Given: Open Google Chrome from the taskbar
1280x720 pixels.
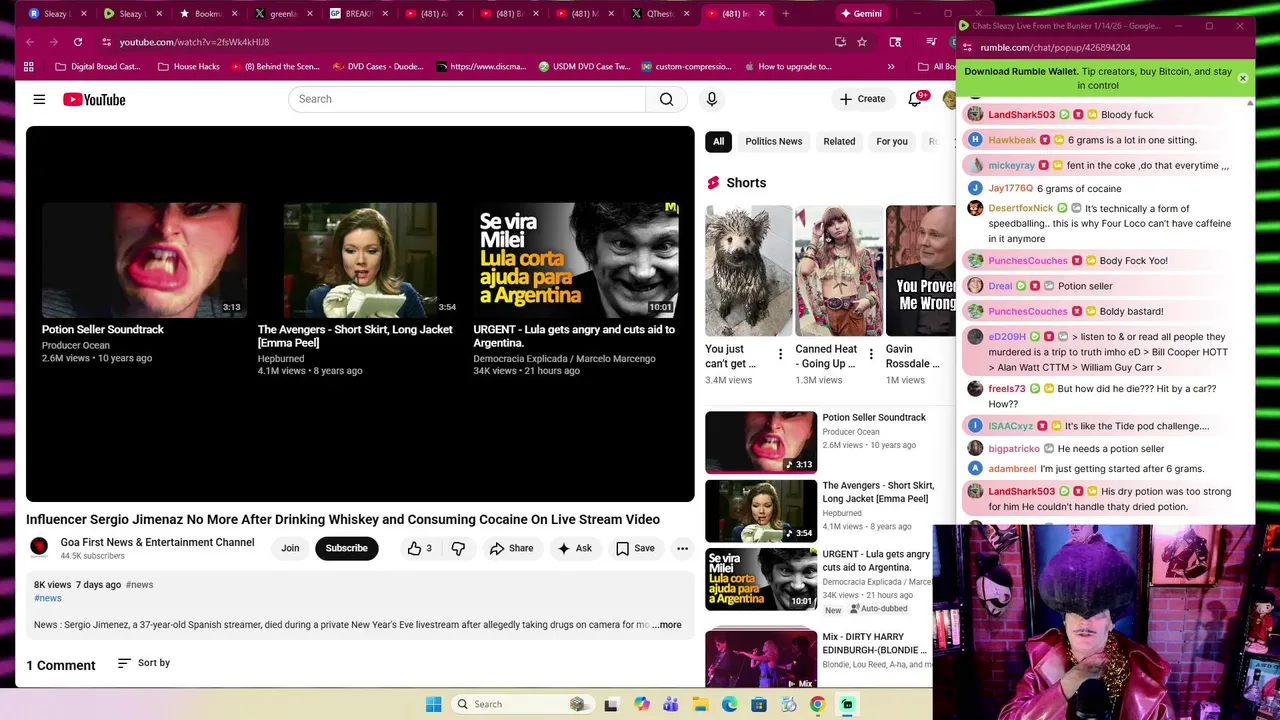Looking at the screenshot, I should pos(818,704).
